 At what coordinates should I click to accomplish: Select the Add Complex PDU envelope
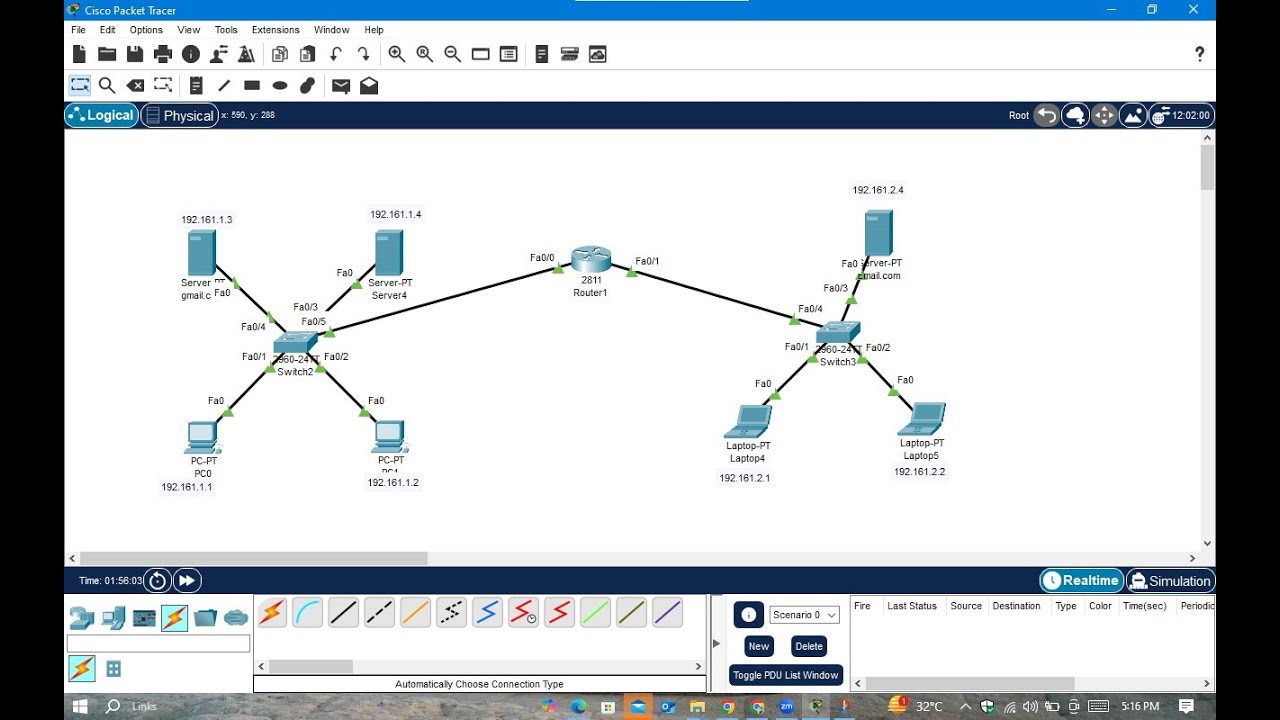(x=369, y=86)
